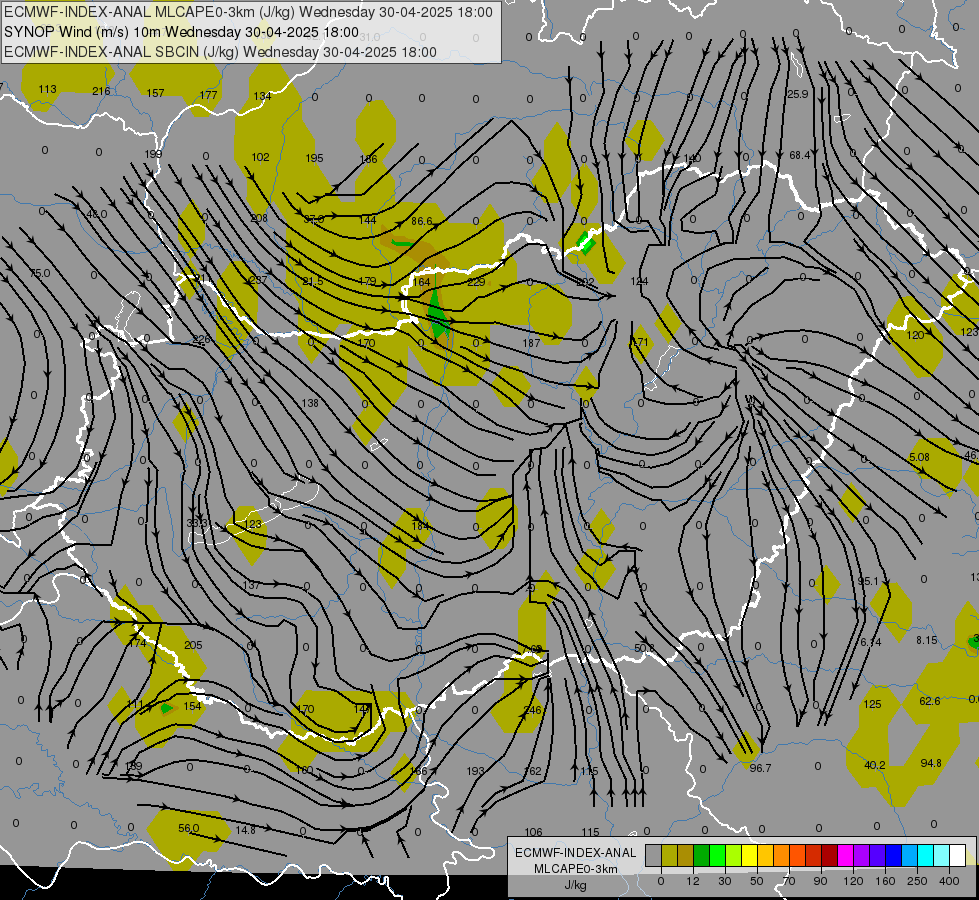This screenshot has width=979, height=900.
Task: Click the 'J/kg' unit label in the legend
Action: click(576, 885)
